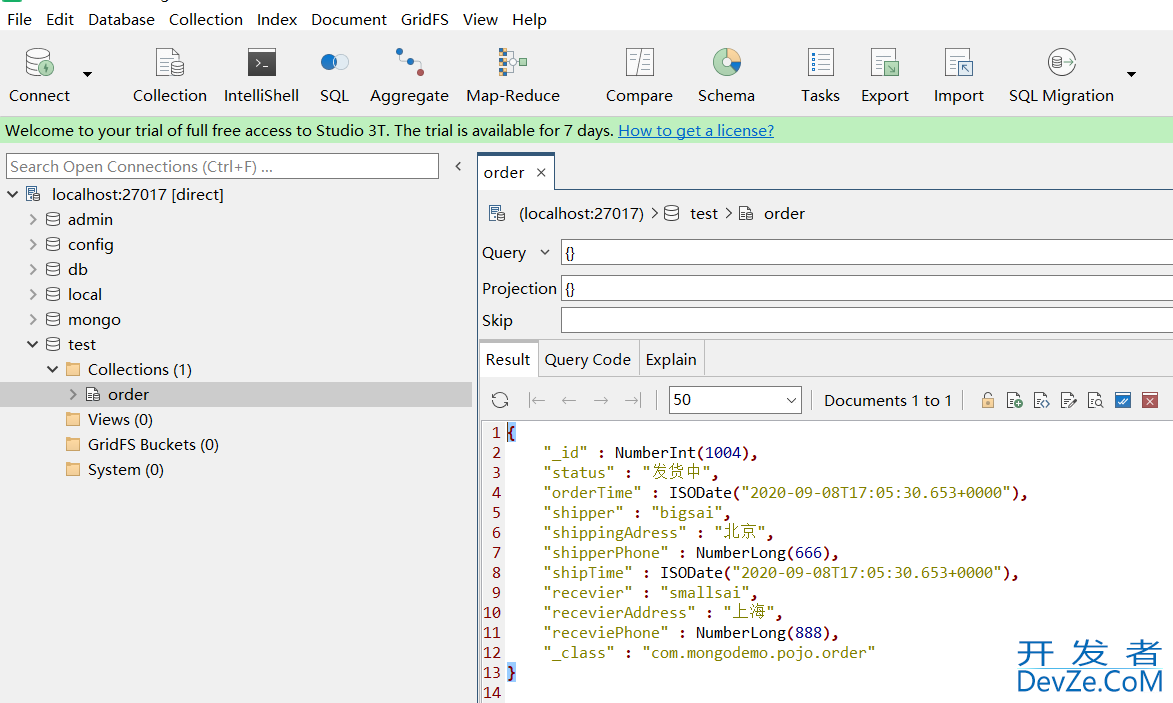Click into the Query input field
Viewport: 1173px width, 703px height.
(x=867, y=253)
